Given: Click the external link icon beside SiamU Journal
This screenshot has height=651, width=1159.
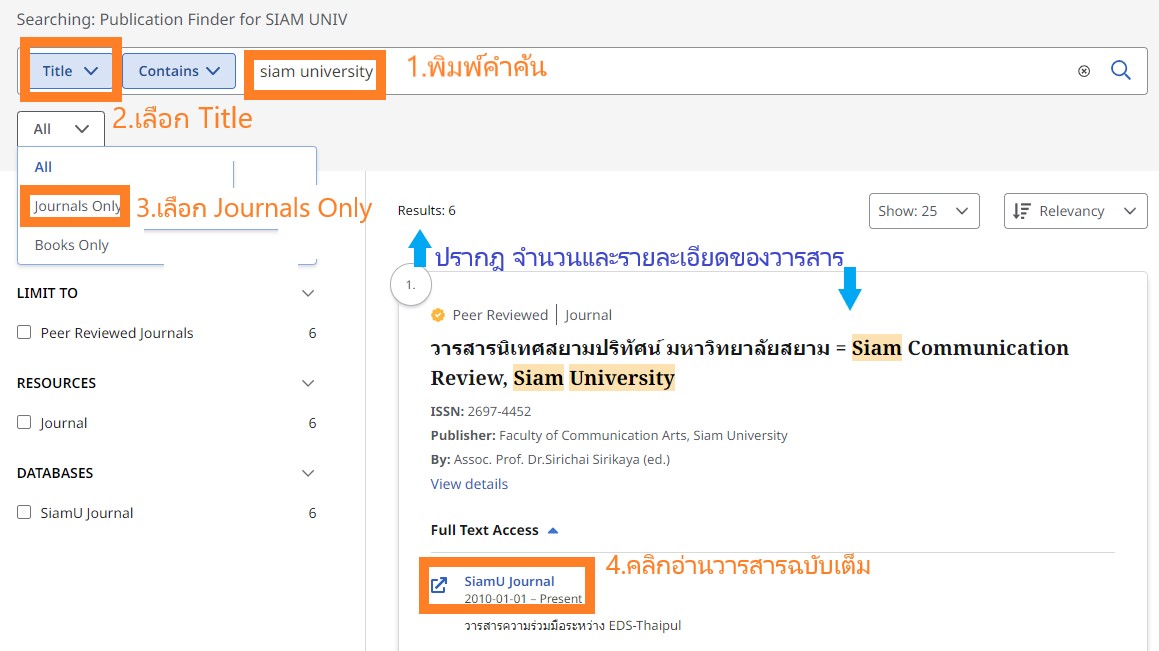Looking at the screenshot, I should pos(439,585).
